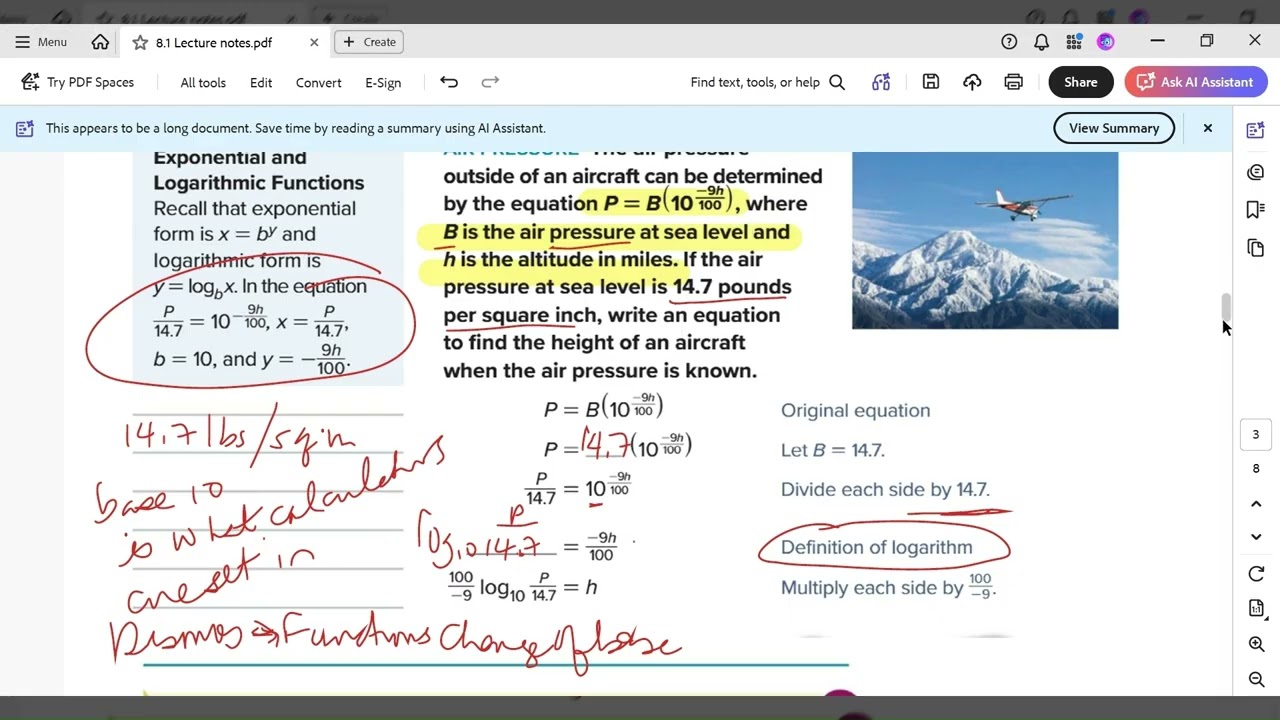
Task: Click the total page count 8
Action: coord(1256,469)
